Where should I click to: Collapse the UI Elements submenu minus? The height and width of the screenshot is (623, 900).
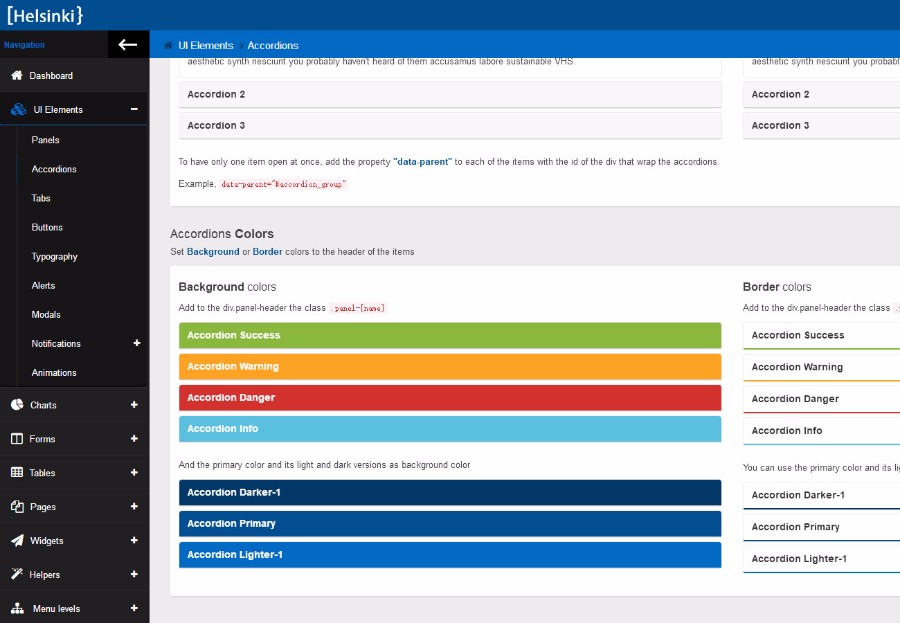coord(134,110)
